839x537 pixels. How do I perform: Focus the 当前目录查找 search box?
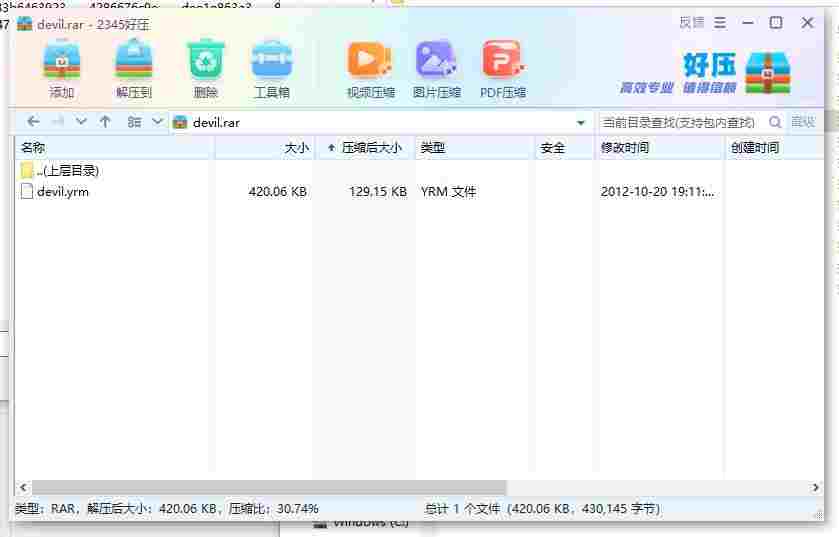(x=680, y=122)
